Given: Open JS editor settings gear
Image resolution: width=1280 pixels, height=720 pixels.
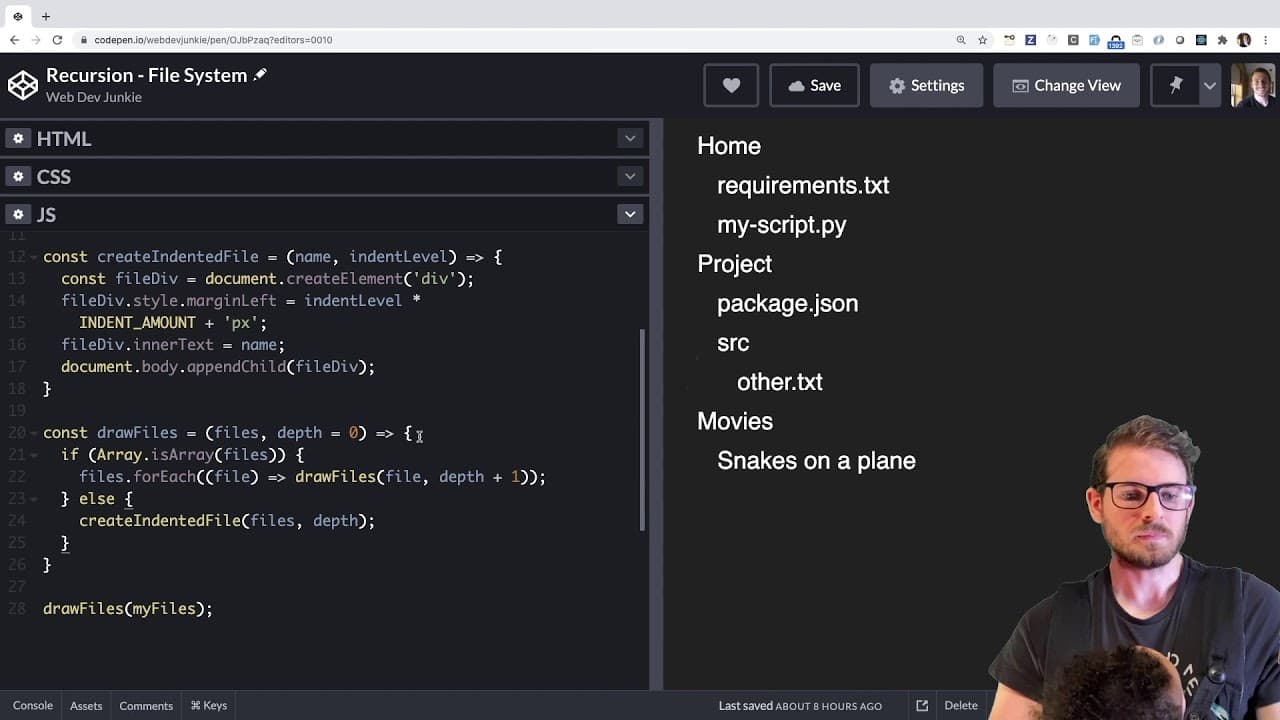Looking at the screenshot, I should [17, 214].
